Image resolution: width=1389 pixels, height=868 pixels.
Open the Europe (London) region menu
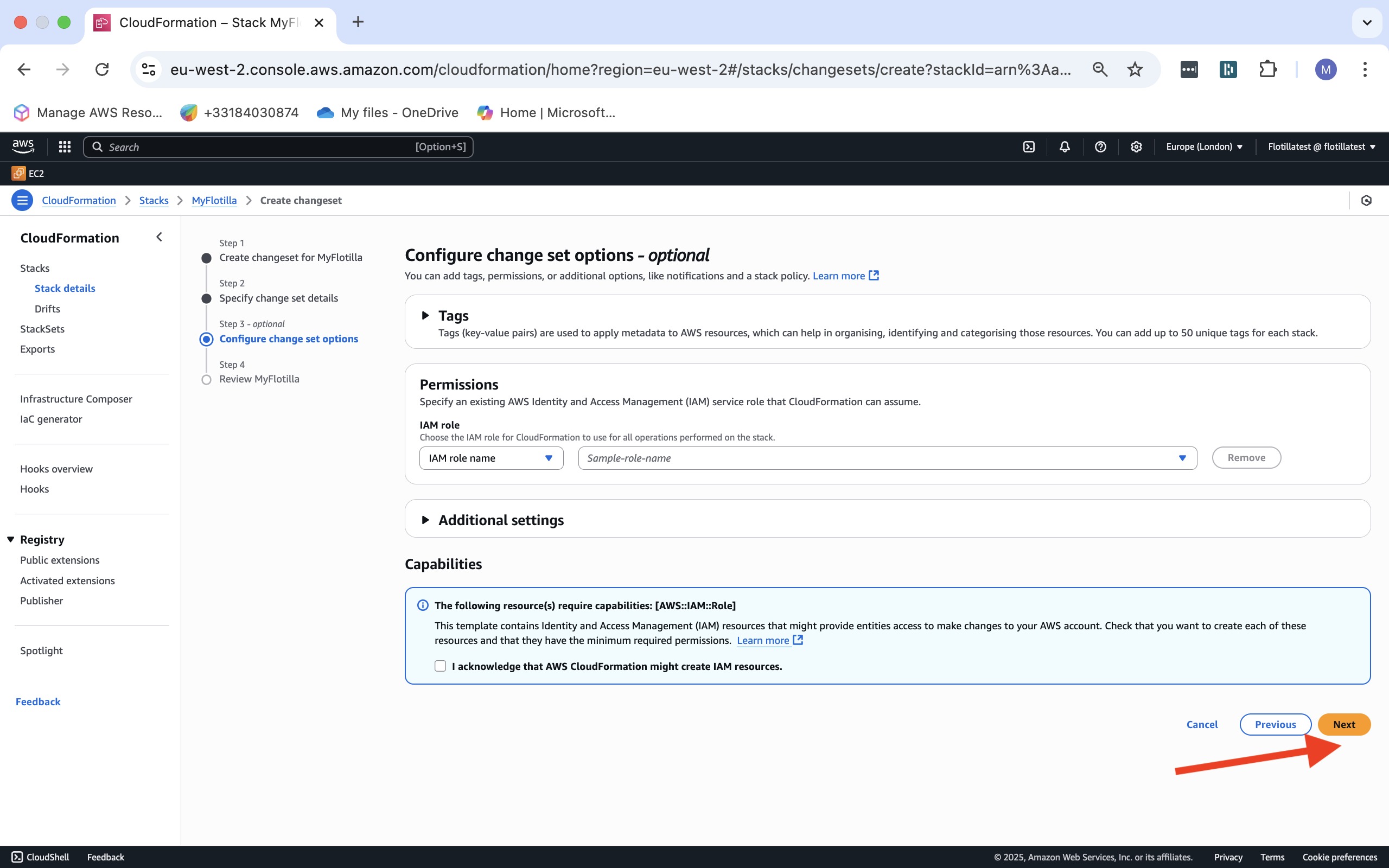coord(1203,147)
